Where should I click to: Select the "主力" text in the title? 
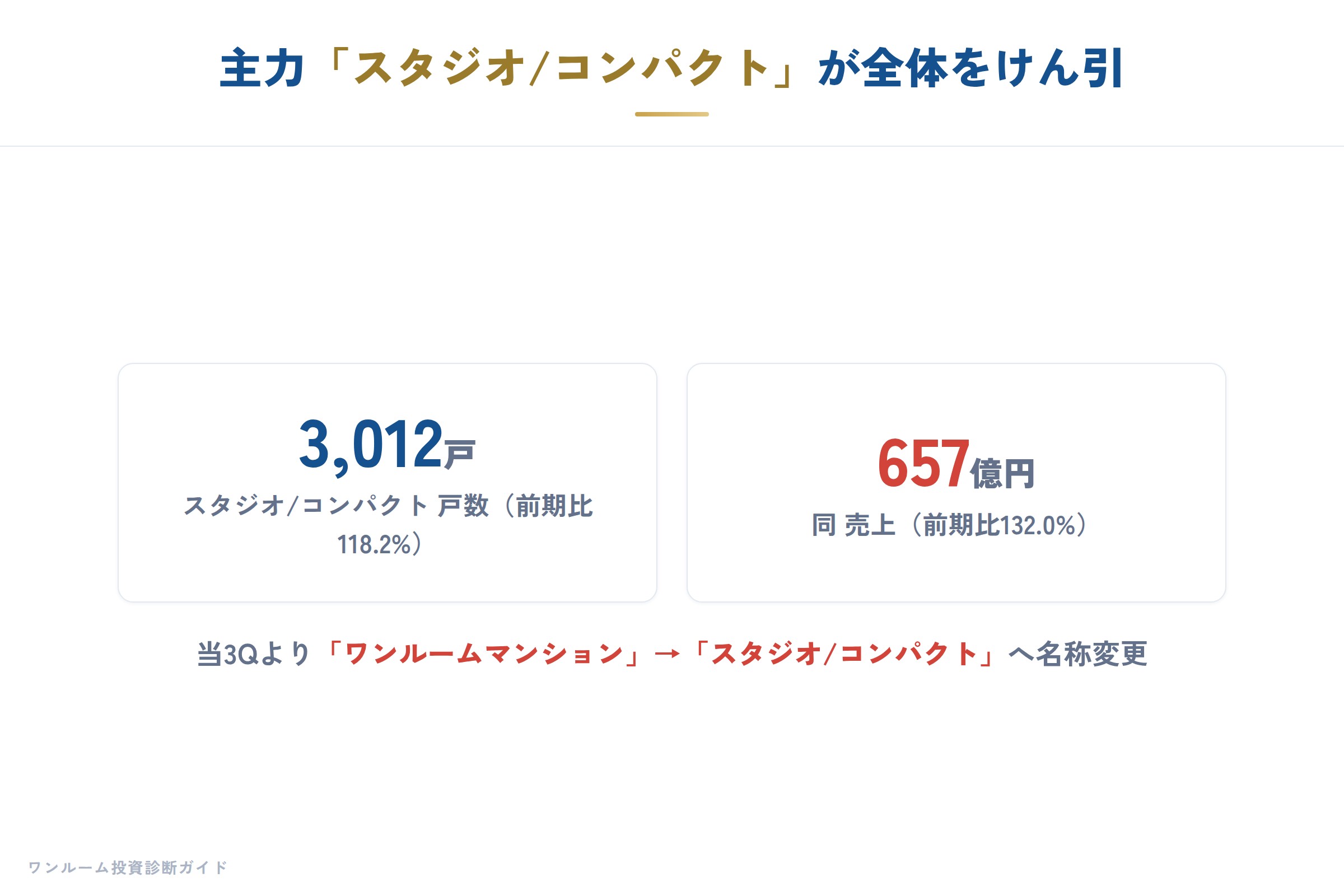point(262,68)
